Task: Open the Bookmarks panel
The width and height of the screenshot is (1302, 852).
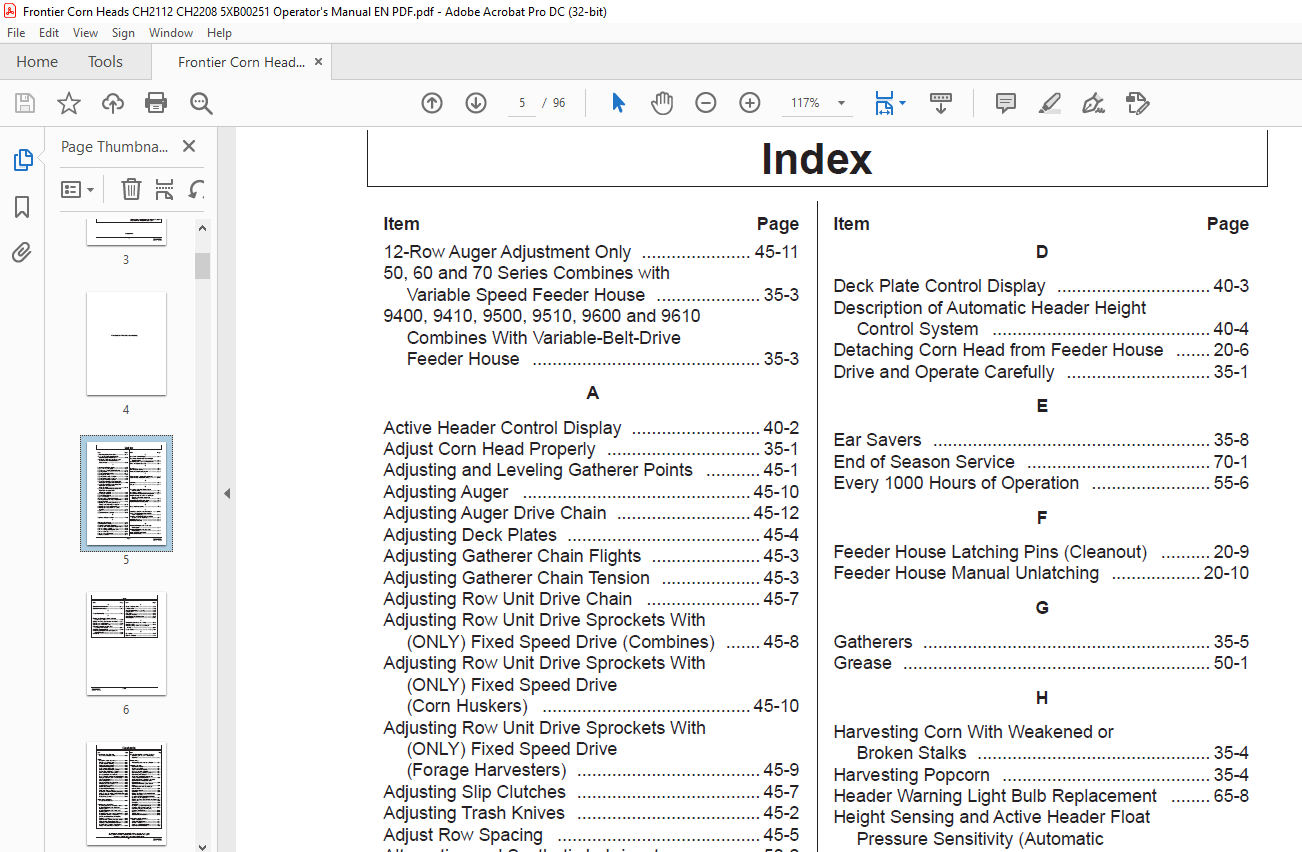Action: pyautogui.click(x=22, y=207)
